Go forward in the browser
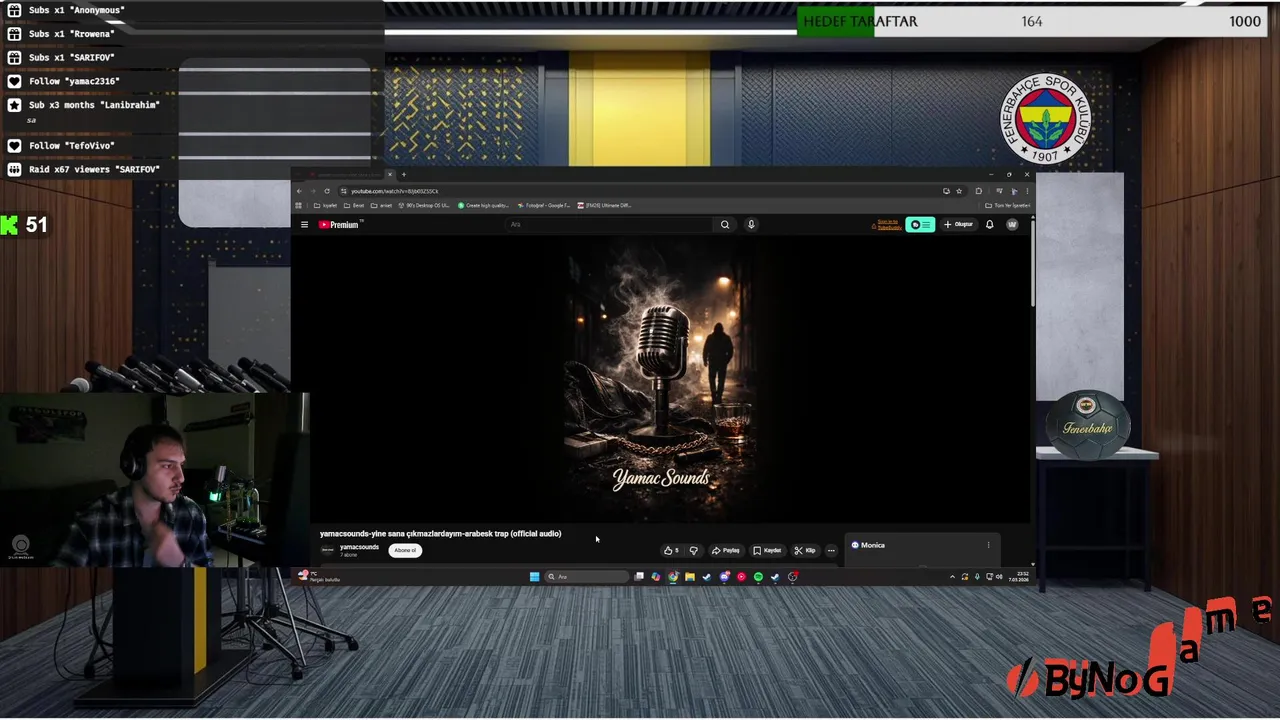1280x720 pixels. tap(313, 191)
